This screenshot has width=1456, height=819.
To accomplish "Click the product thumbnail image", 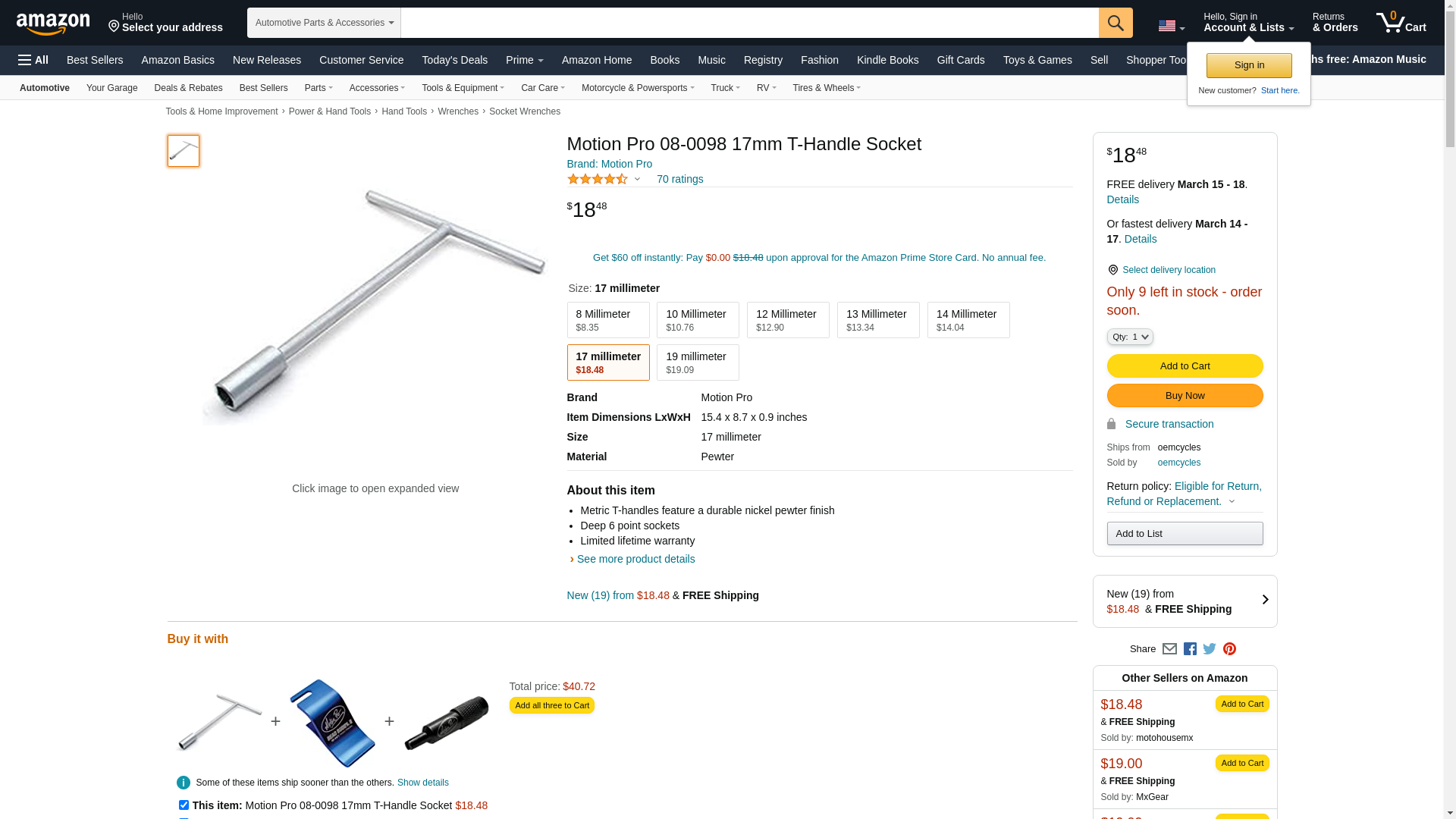I will (x=184, y=151).
